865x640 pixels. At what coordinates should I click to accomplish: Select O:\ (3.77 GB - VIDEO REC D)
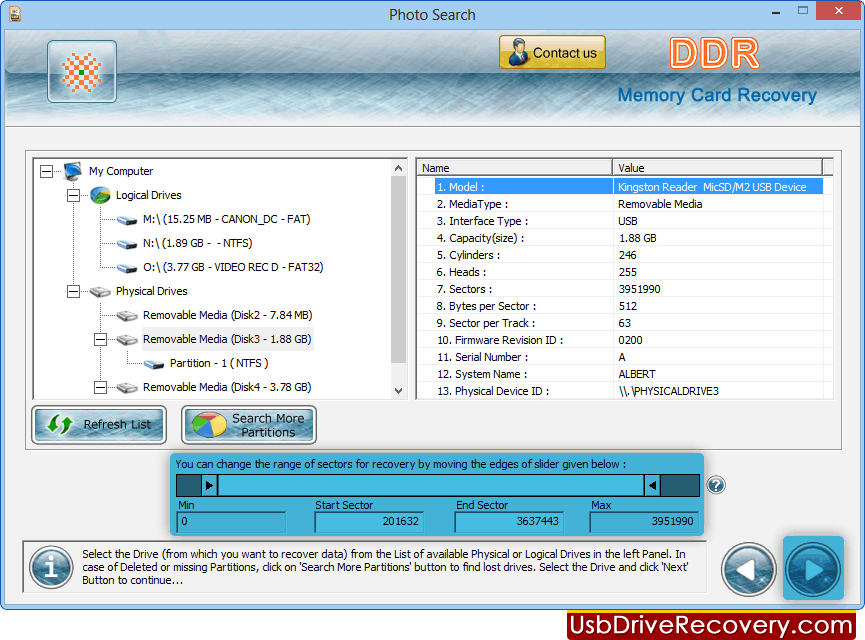[x=233, y=267]
